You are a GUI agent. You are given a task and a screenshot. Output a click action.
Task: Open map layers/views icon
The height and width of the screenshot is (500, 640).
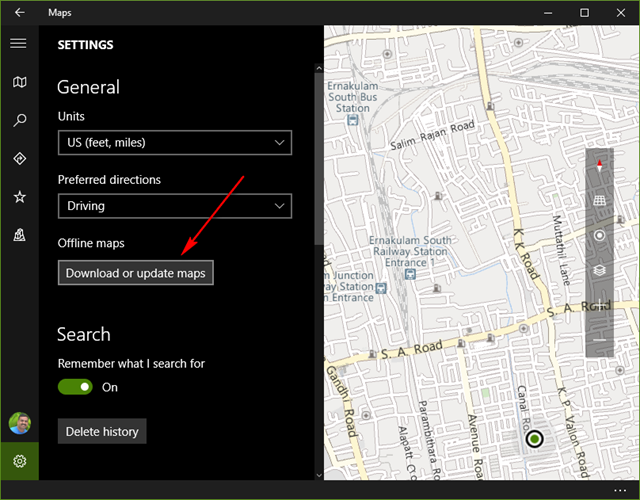point(599,270)
